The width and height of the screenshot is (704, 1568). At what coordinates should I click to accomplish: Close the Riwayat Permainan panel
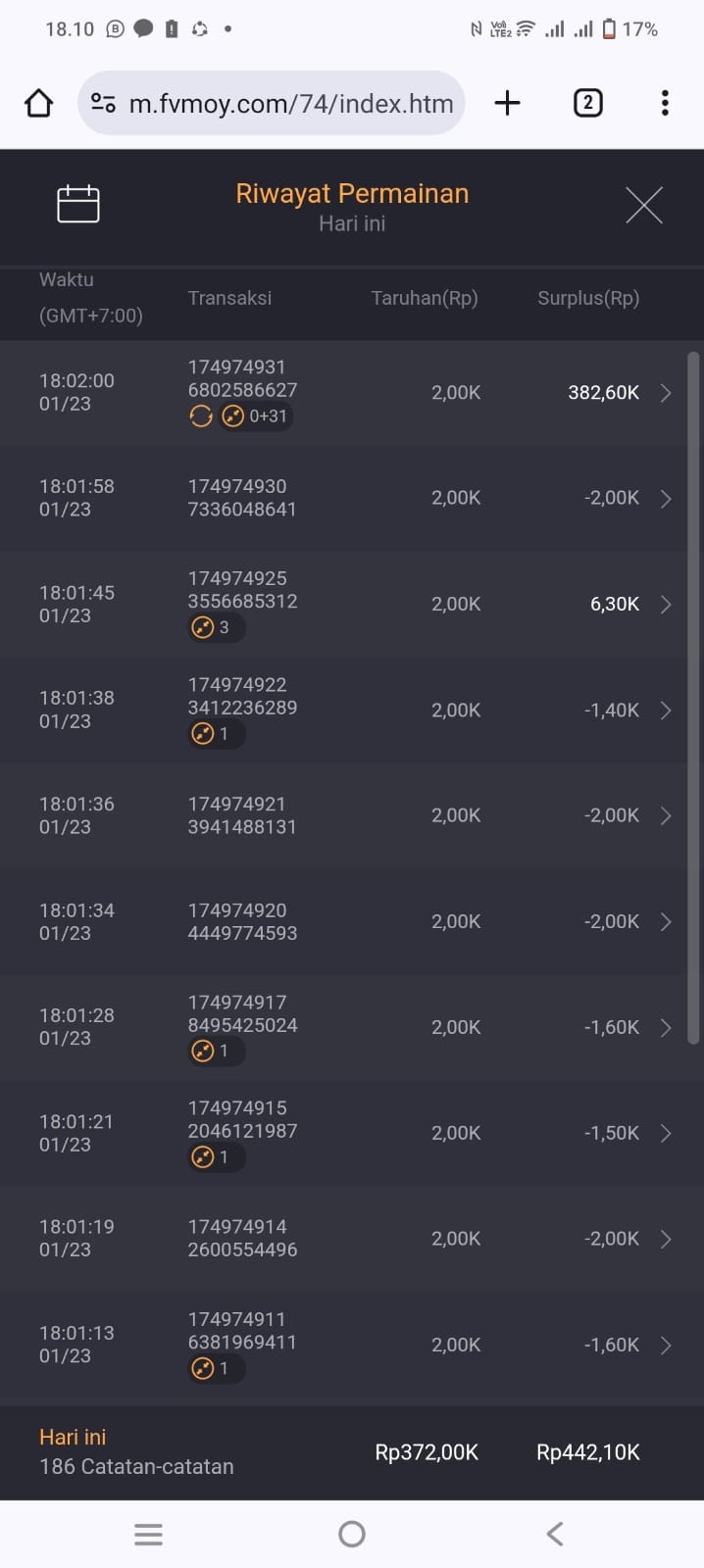click(x=644, y=205)
